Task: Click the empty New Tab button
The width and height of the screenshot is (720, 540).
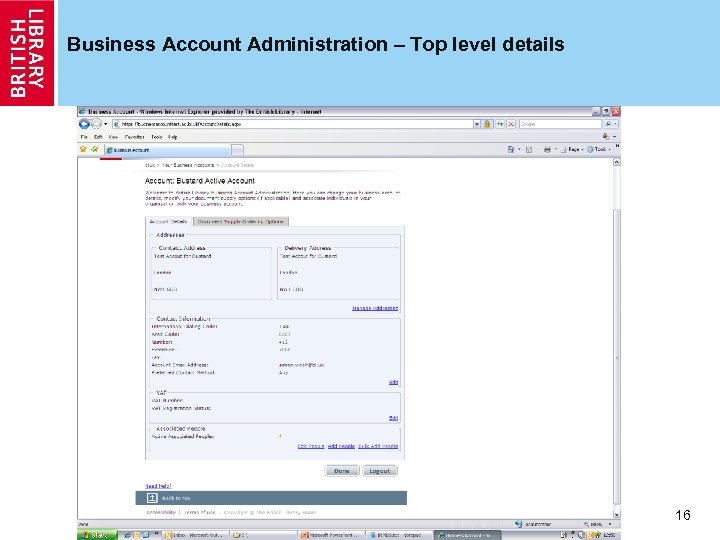Action: [237, 150]
